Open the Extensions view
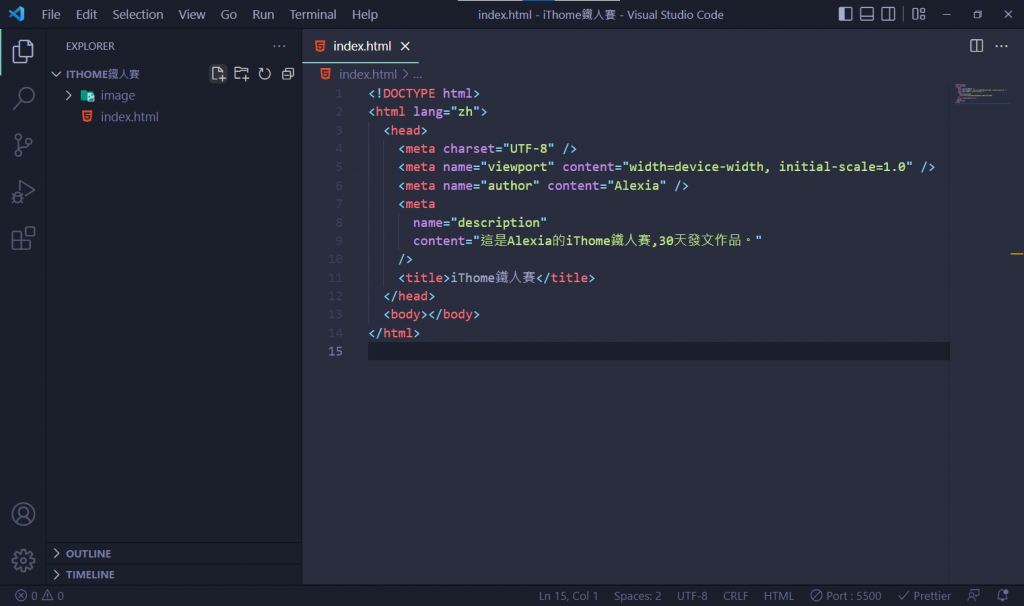This screenshot has width=1024, height=606. coord(23,238)
